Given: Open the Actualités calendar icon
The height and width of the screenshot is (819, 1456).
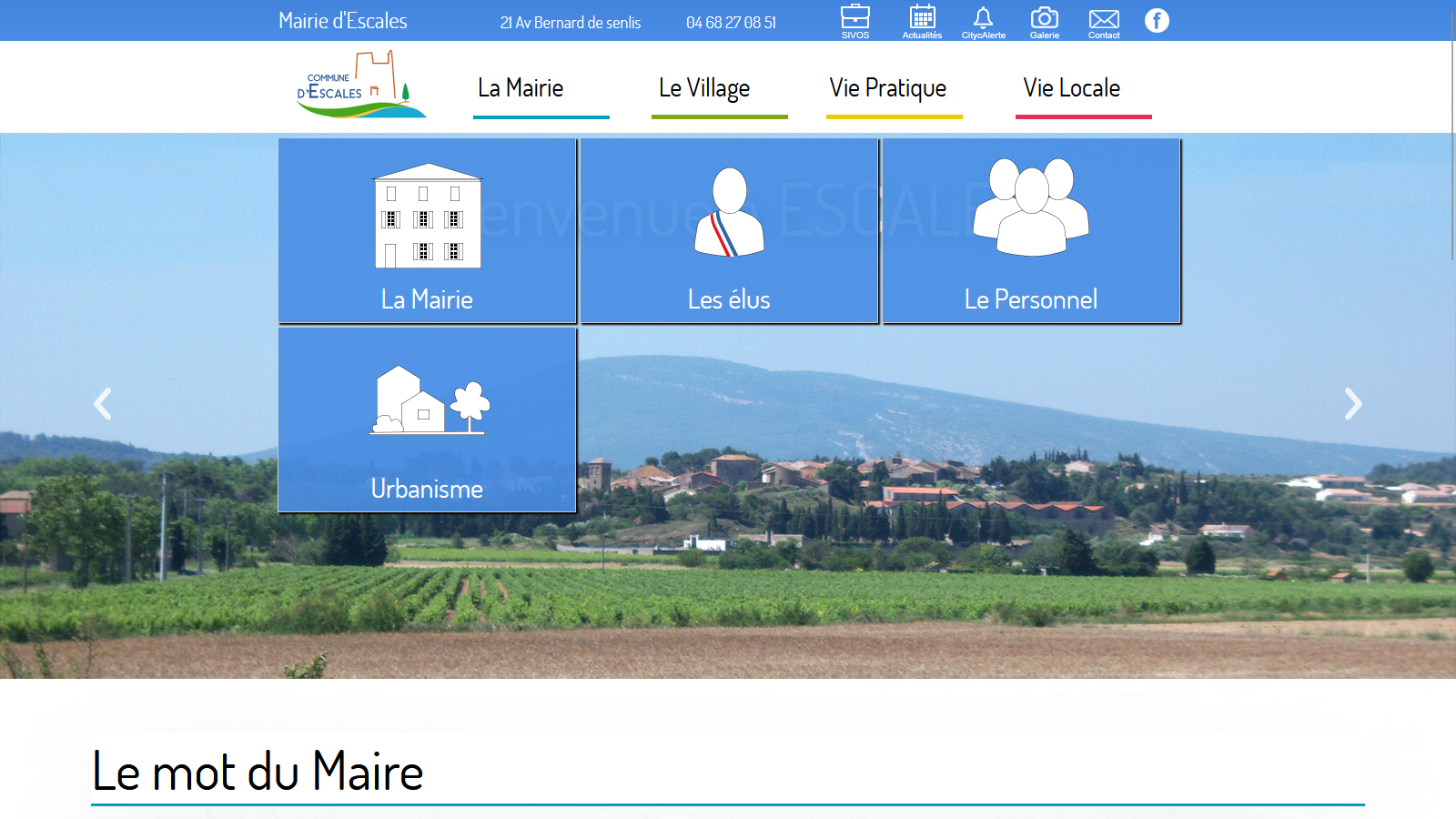Looking at the screenshot, I should (x=922, y=21).
